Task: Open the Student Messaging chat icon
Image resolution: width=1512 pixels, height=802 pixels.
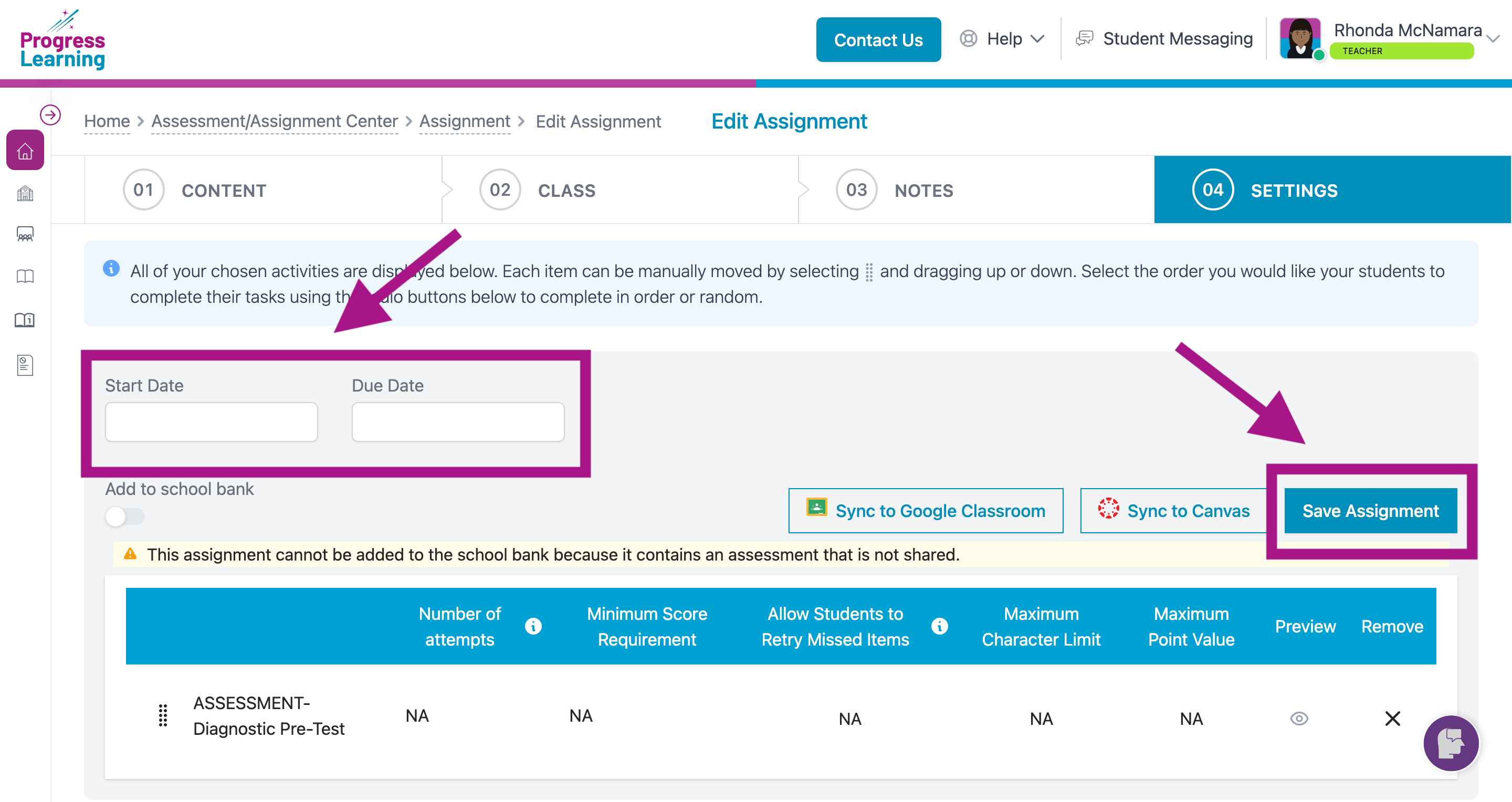Action: click(x=1085, y=38)
